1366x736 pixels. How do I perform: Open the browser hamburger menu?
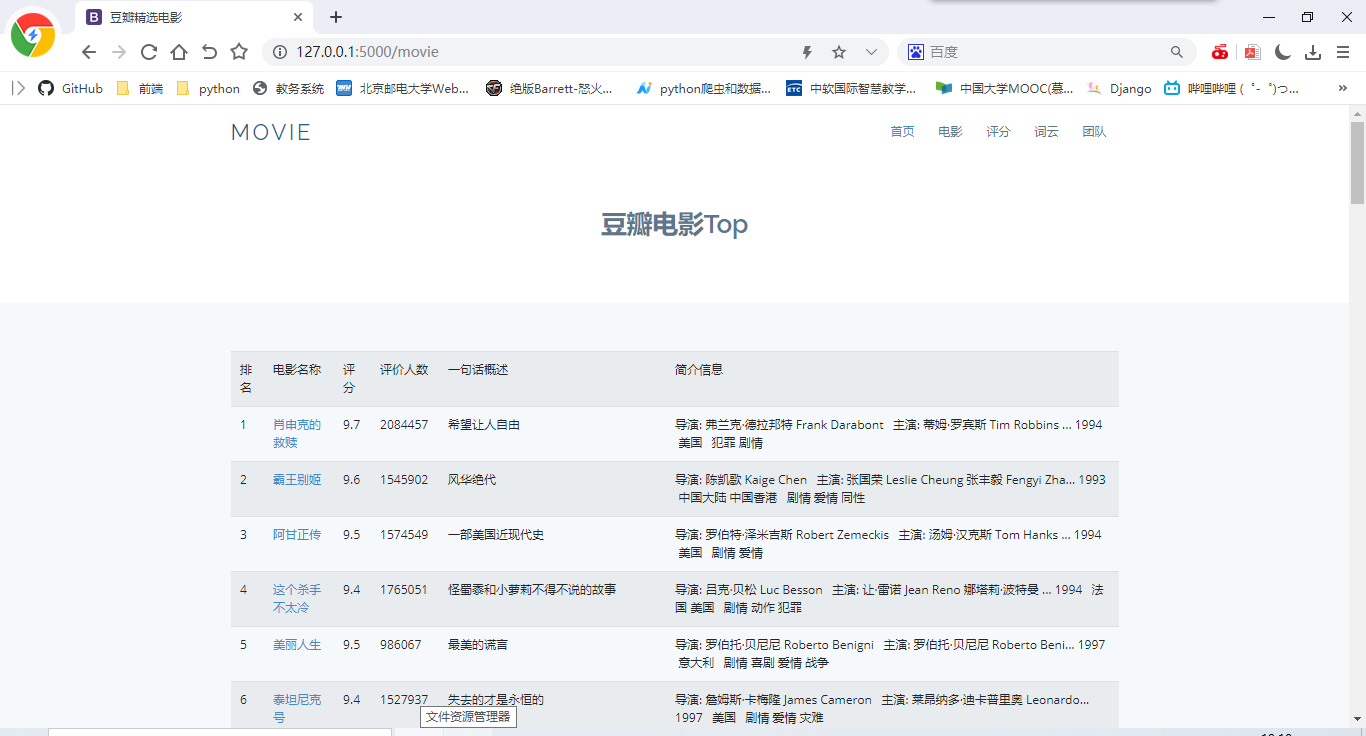coord(1343,52)
